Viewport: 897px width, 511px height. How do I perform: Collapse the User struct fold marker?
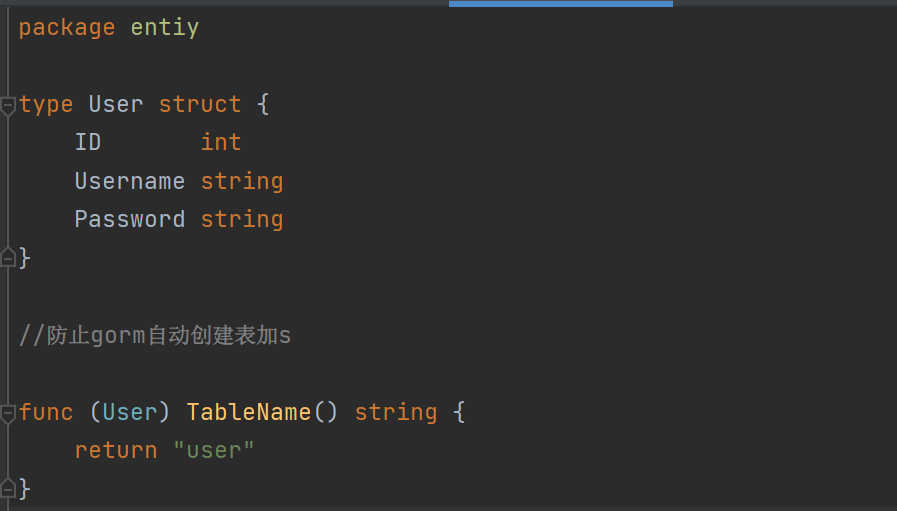click(x=7, y=106)
